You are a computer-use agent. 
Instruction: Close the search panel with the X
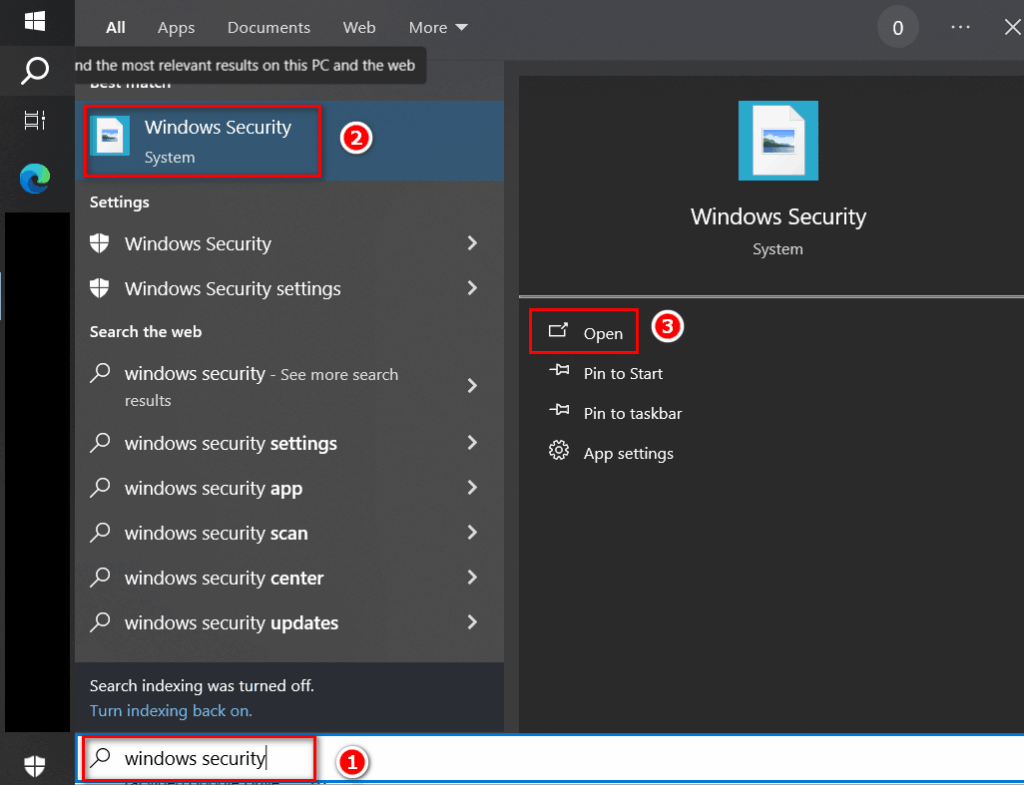1013,27
